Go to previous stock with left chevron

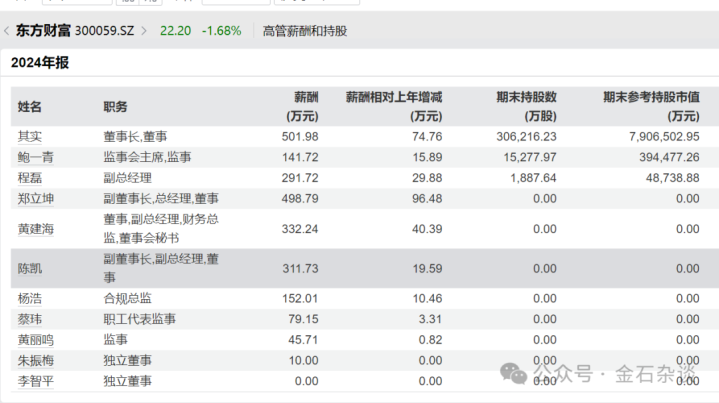(x=6, y=31)
